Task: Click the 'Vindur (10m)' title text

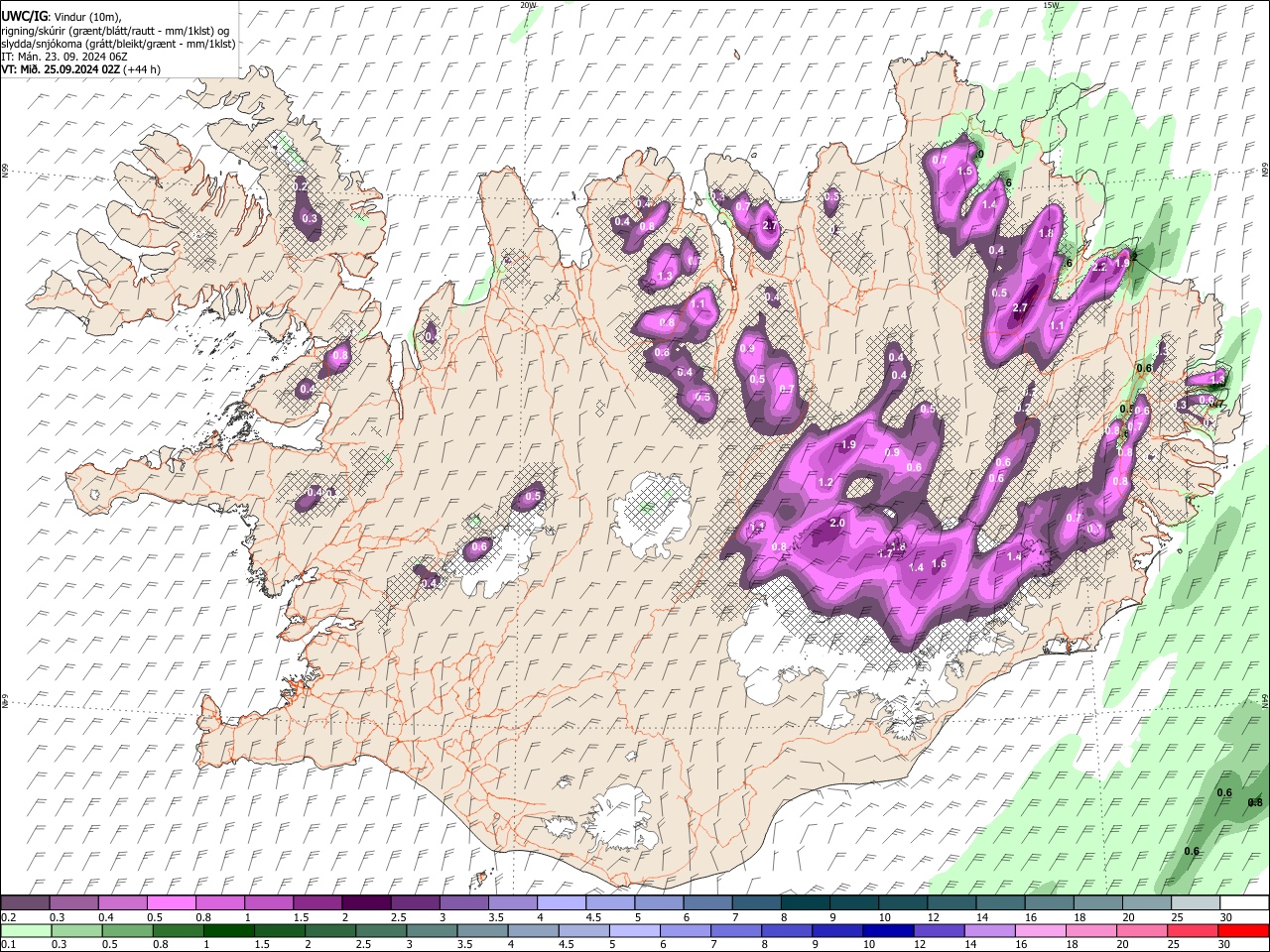Action: click(86, 17)
